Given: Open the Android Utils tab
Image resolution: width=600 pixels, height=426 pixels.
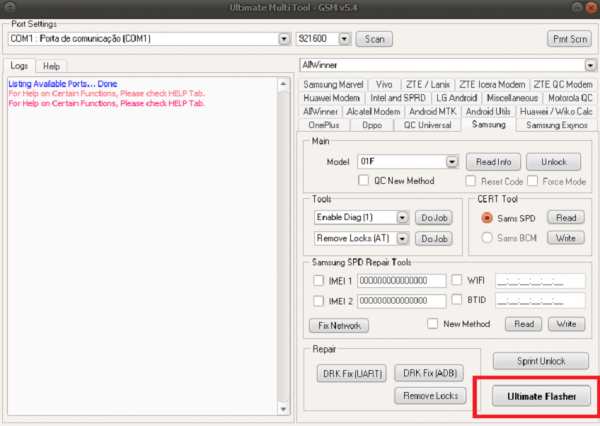Looking at the screenshot, I should [x=488, y=112].
